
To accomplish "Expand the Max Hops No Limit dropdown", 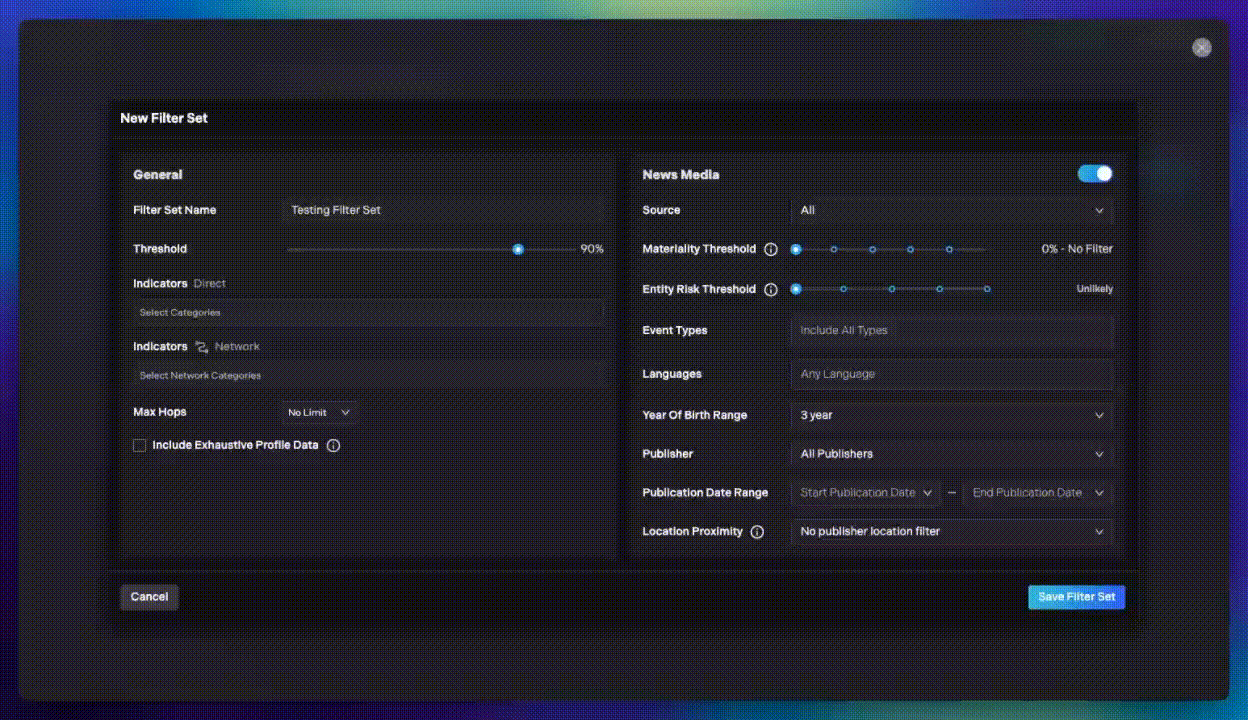I will (x=319, y=413).
